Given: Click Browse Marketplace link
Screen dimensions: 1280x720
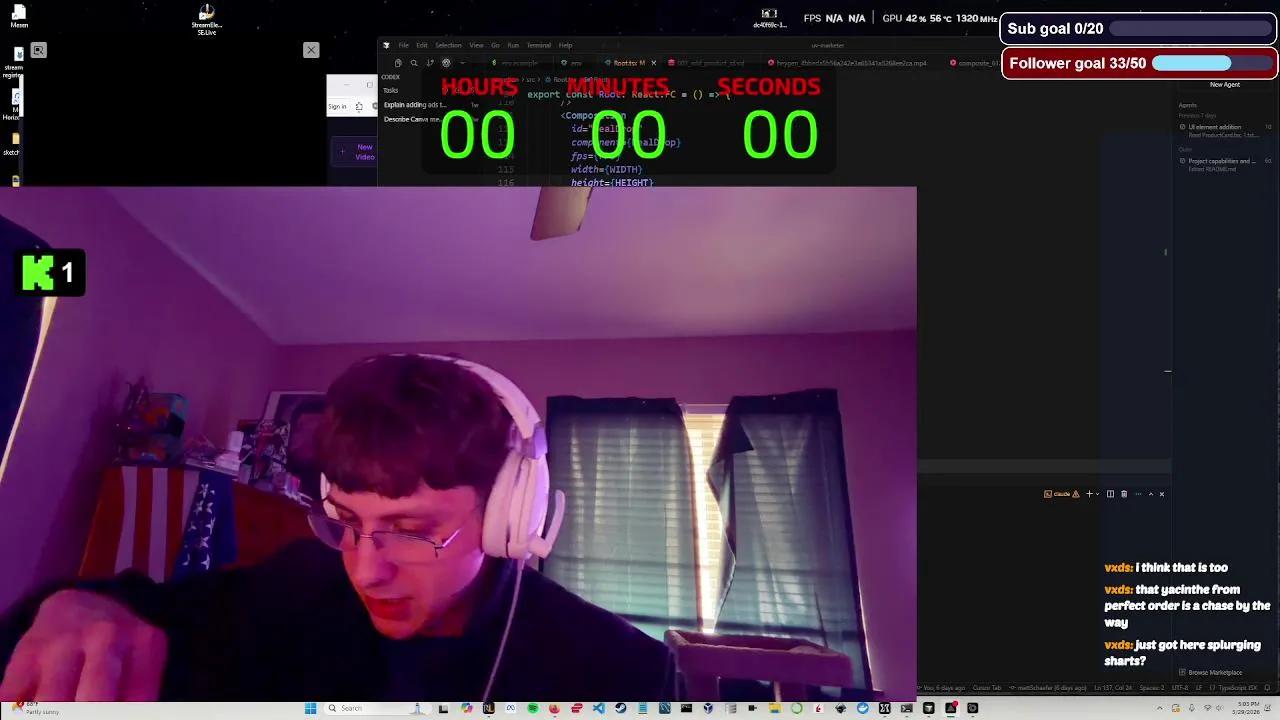Looking at the screenshot, I should point(1211,673).
